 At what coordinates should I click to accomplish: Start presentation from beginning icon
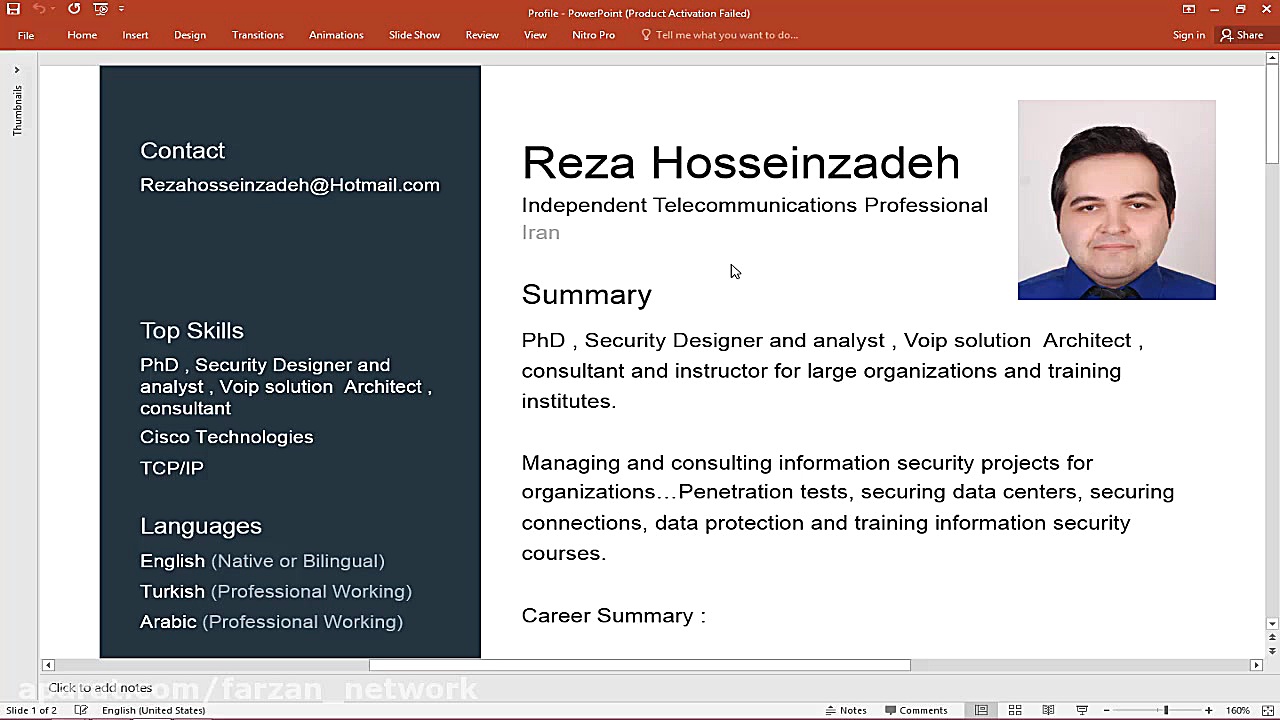pyautogui.click(x=101, y=9)
